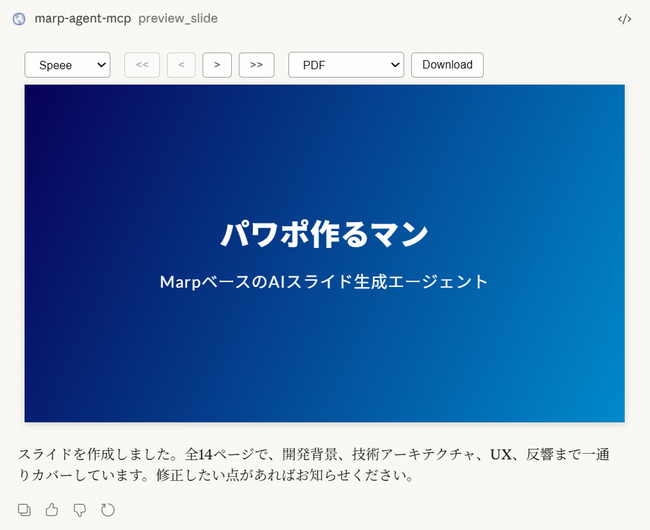This screenshot has height=530, width=650.
Task: Go to the first slide button
Action: [x=142, y=65]
